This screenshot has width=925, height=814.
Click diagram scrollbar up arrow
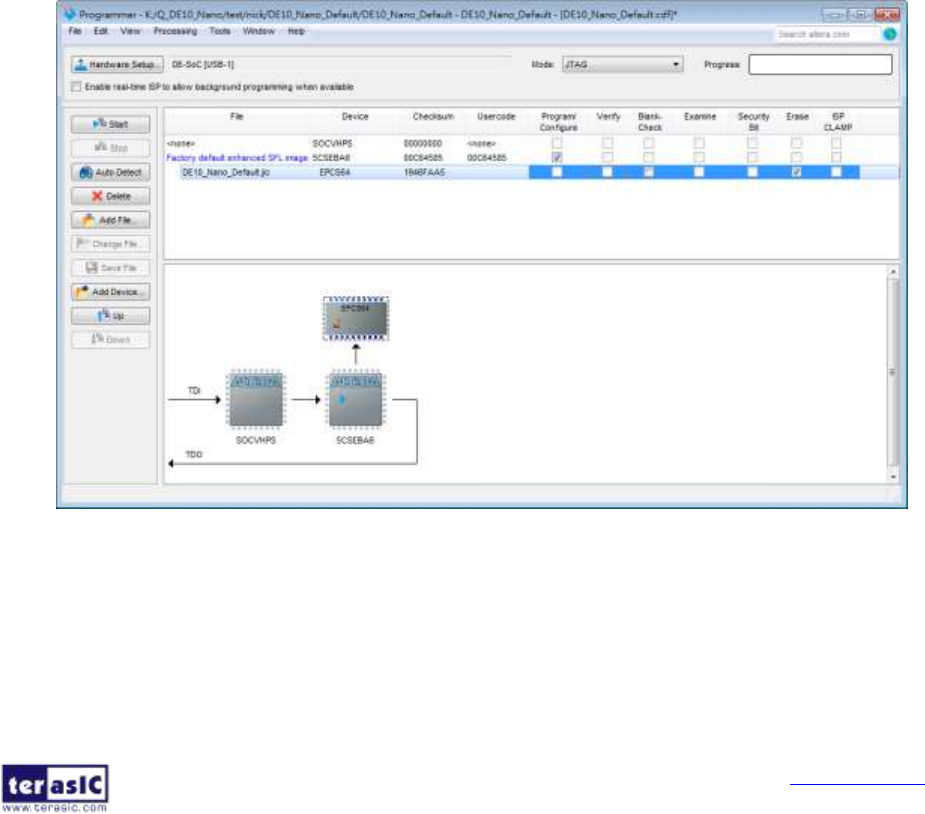click(893, 272)
